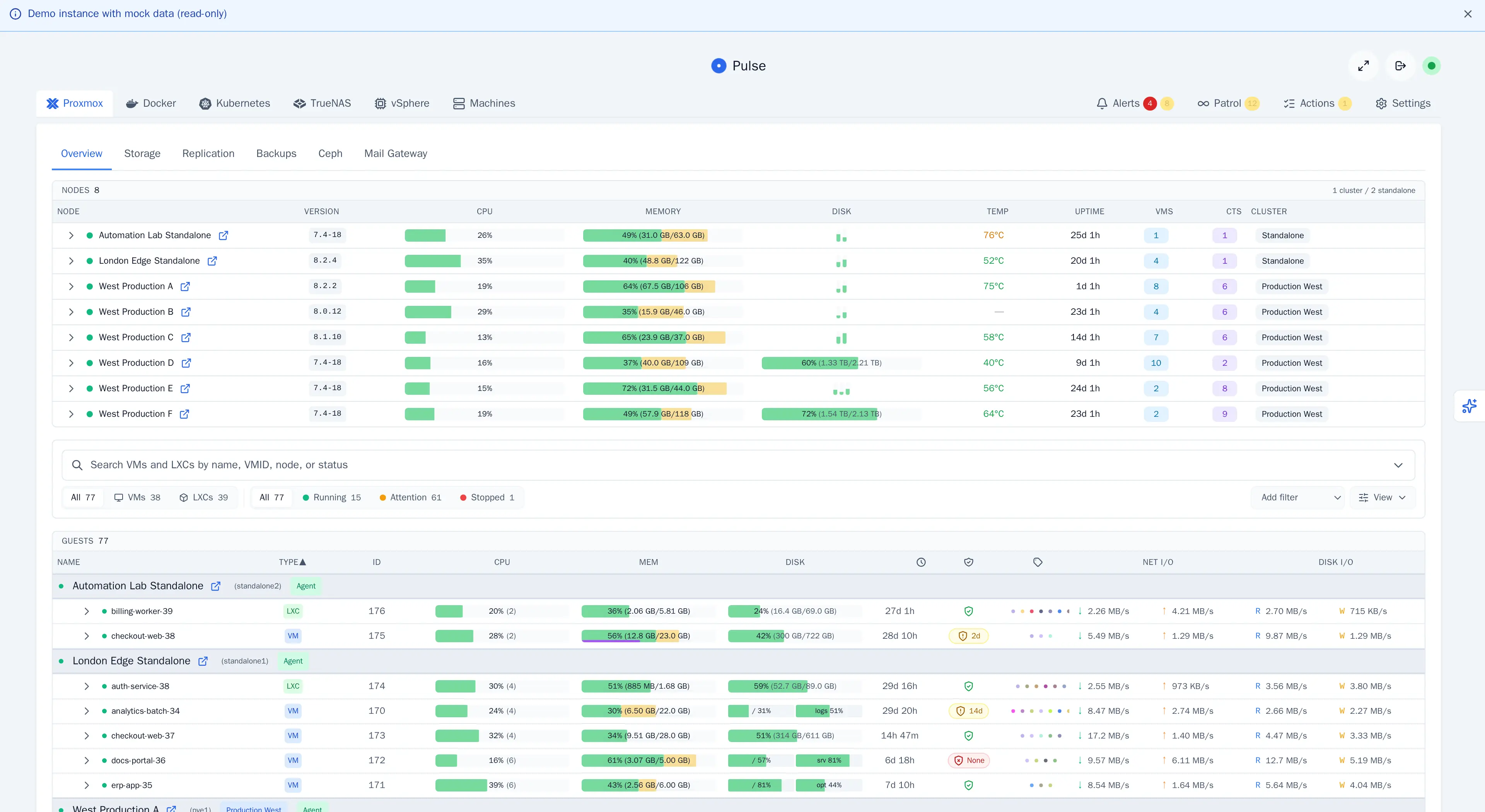Click the fullscreen expand icon near Pulse
1485x812 pixels.
1363,66
